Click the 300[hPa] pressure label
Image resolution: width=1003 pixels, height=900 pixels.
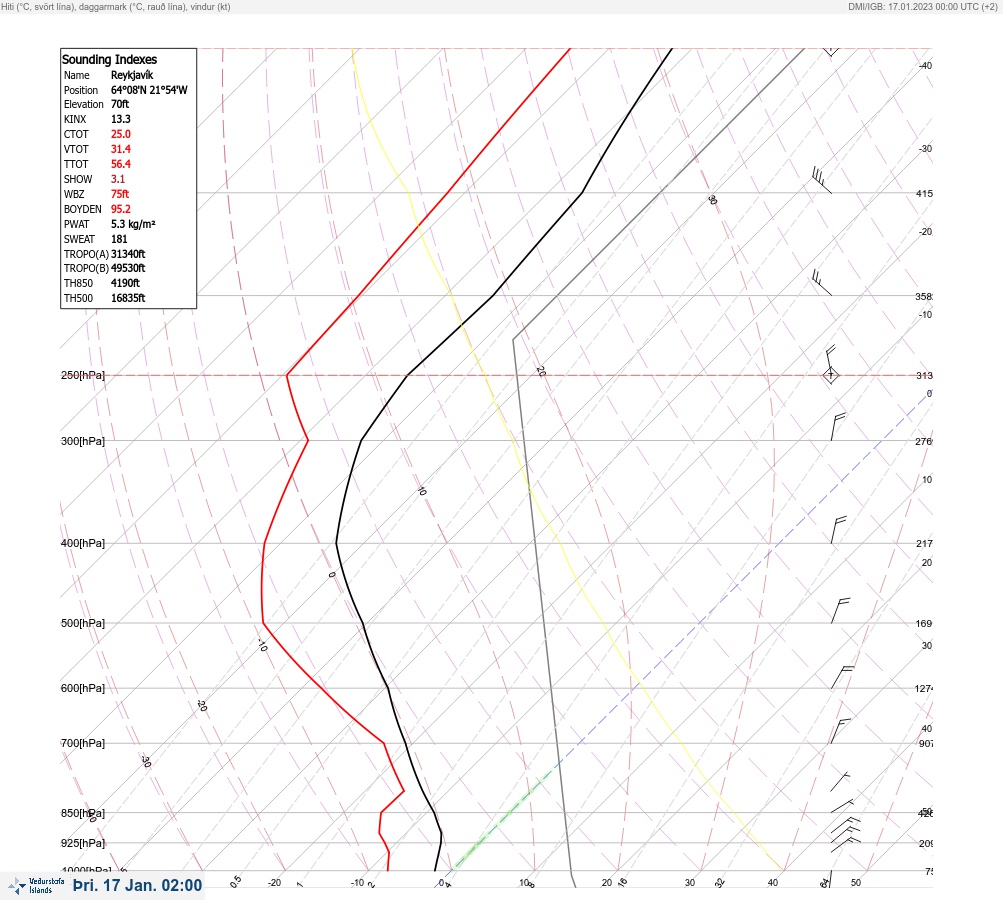pos(83,441)
